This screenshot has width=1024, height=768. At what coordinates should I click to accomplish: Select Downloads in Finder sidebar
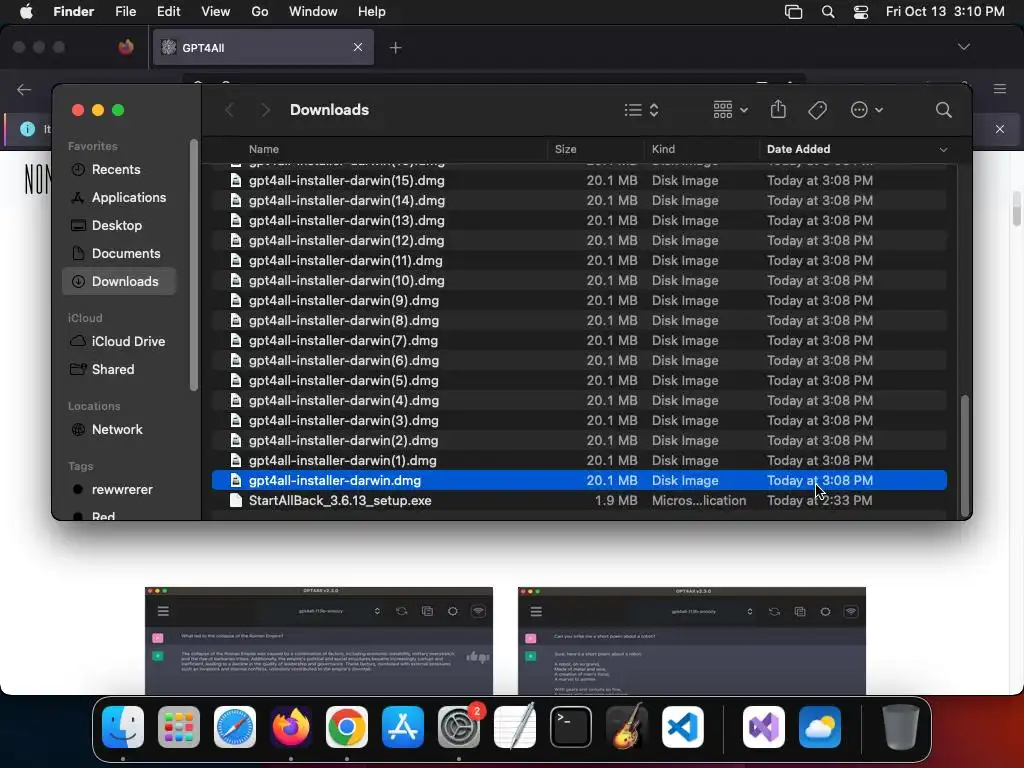(x=119, y=281)
